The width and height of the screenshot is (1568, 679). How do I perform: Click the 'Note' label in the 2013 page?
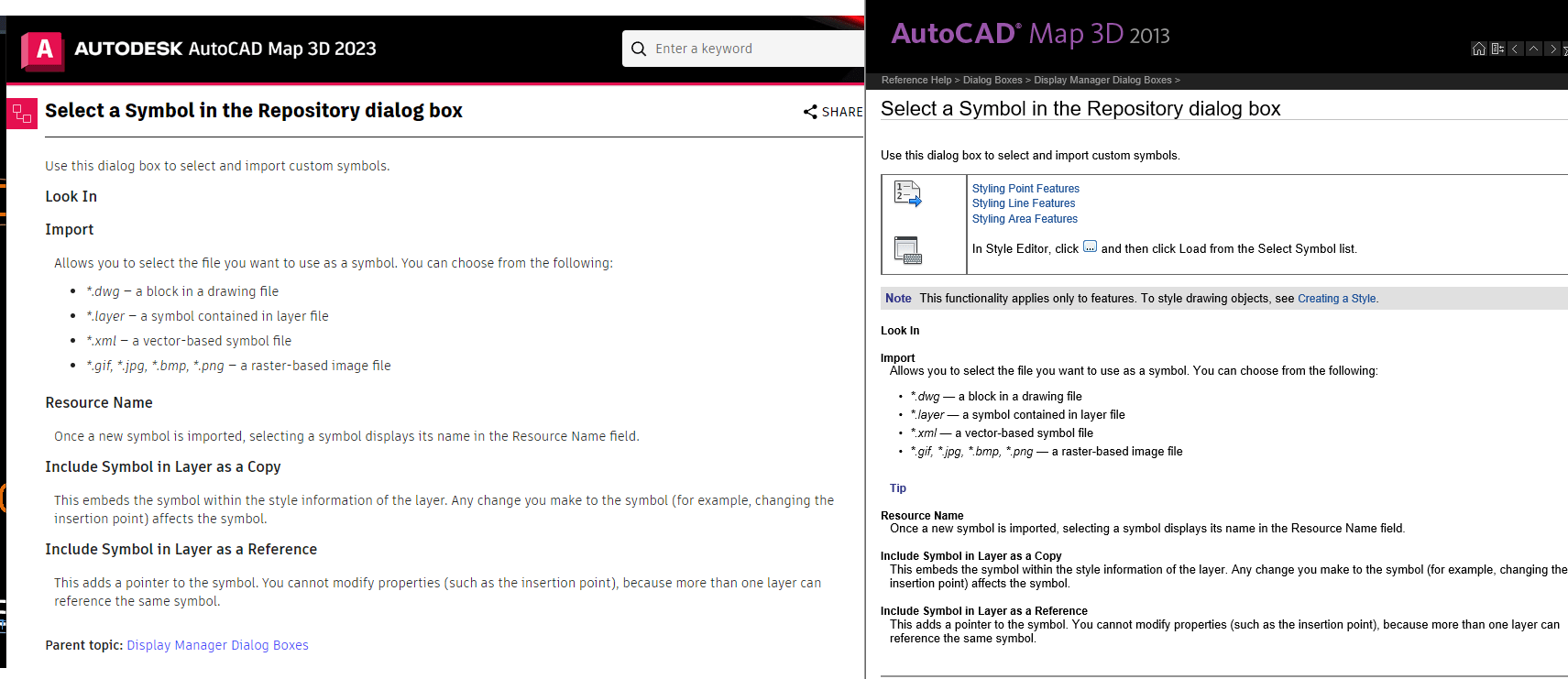(x=898, y=299)
